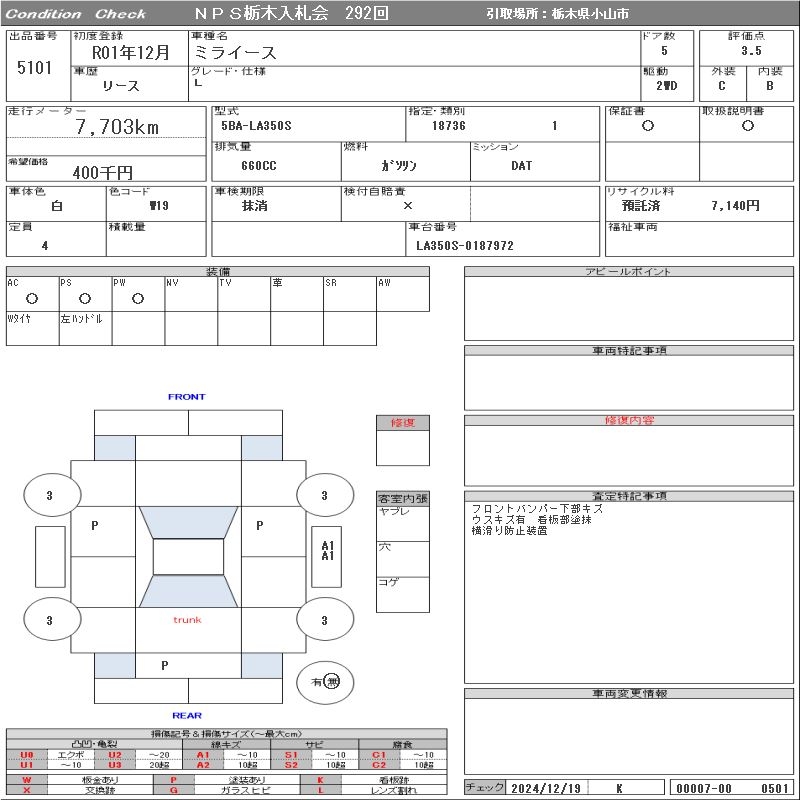The image size is (800, 800).
Task: Click vehicle history value 'リース'
Action: [x=120, y=86]
